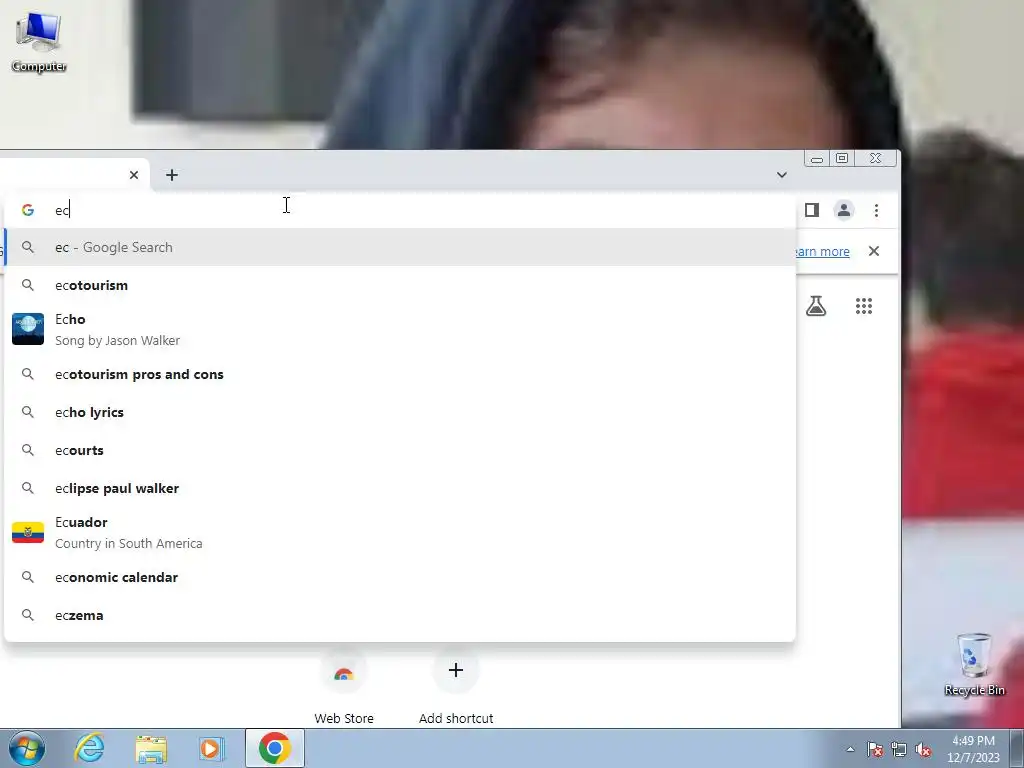Choose the ecotourism suggestion

click(x=400, y=285)
